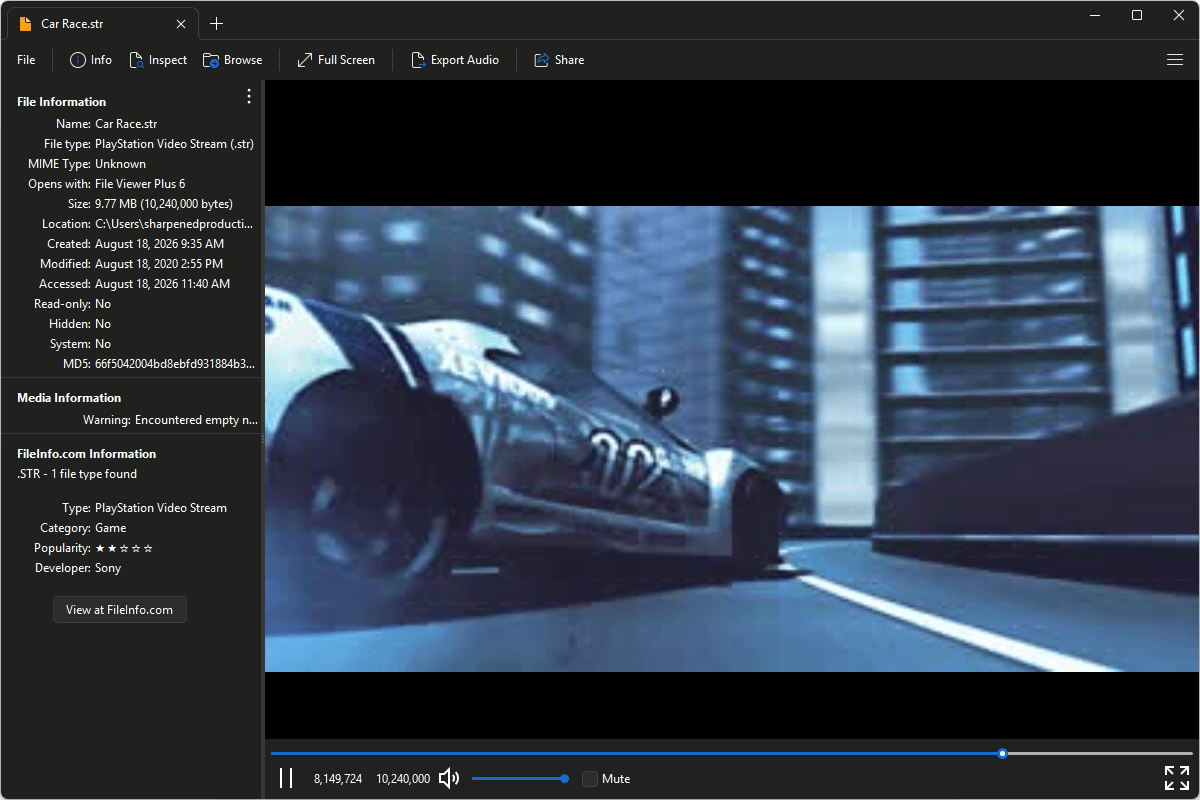Click the Accessed date August 18, 2026 11:40 AM
The image size is (1200, 800).
(163, 284)
